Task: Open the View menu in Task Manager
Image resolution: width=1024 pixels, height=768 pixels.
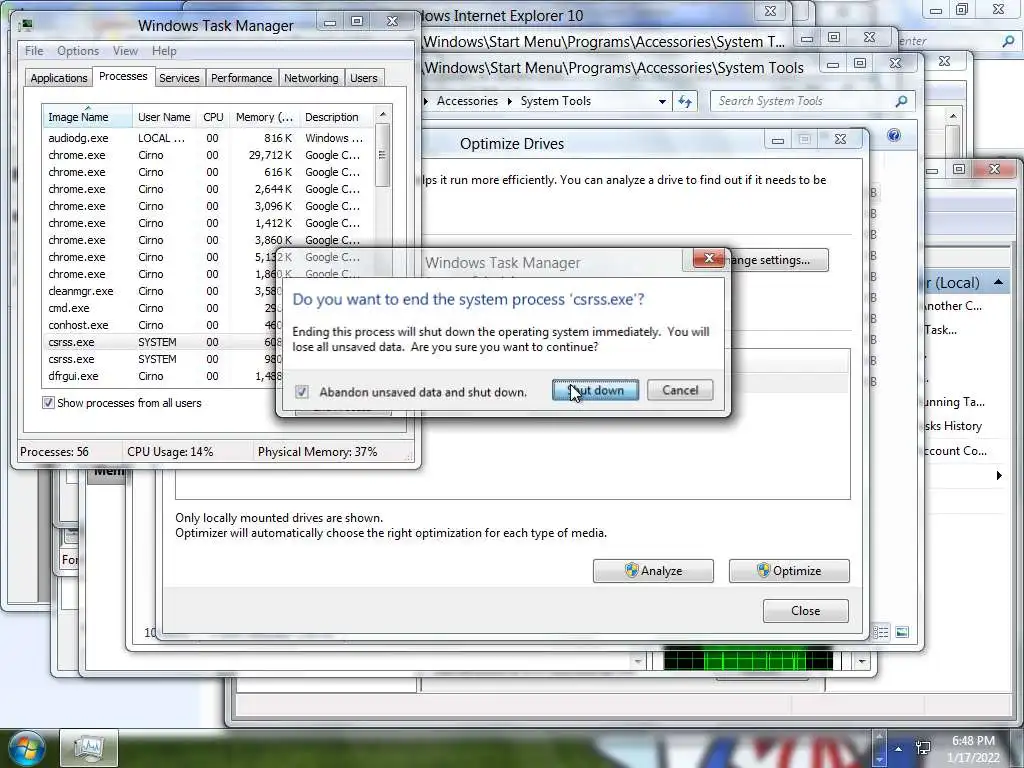Action: (x=125, y=51)
